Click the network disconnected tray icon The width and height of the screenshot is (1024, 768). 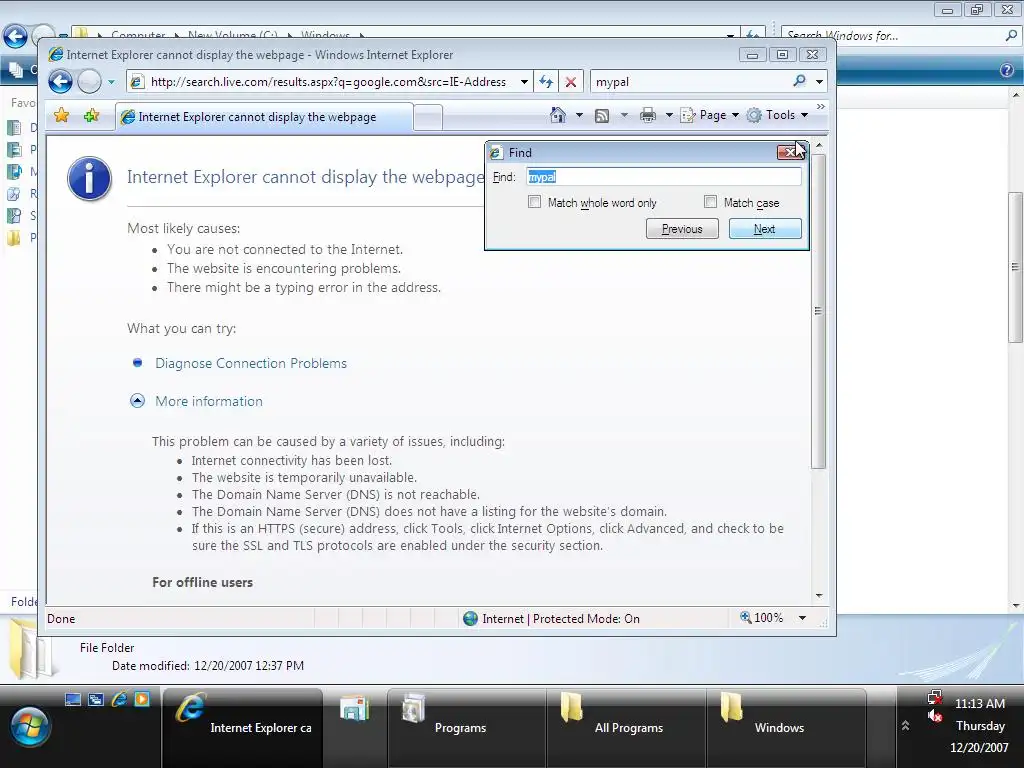pyautogui.click(x=935, y=697)
